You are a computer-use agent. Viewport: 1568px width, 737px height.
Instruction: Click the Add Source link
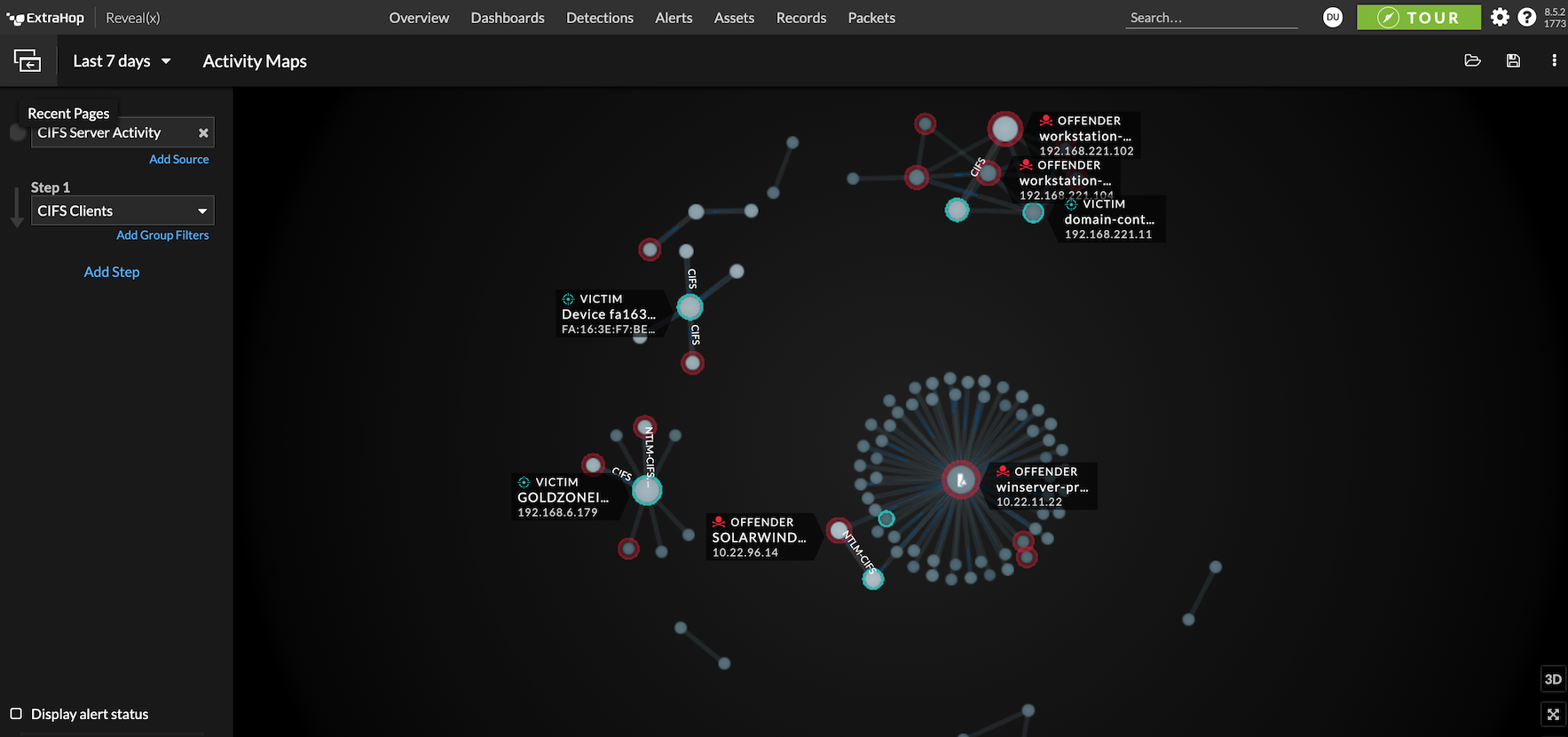pyautogui.click(x=179, y=159)
